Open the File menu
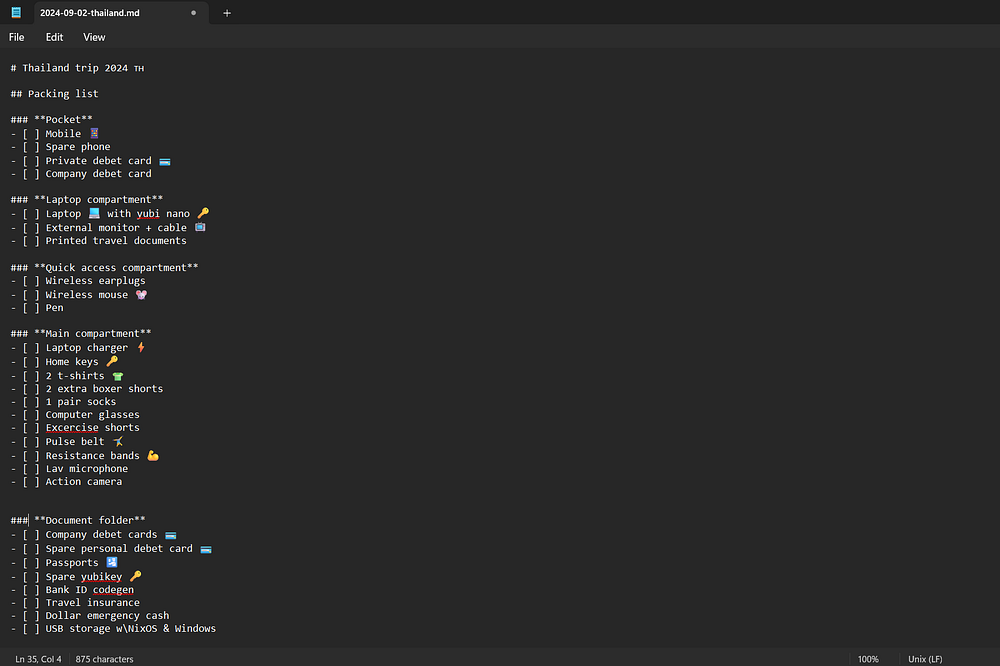The image size is (1000, 666). click(x=17, y=37)
